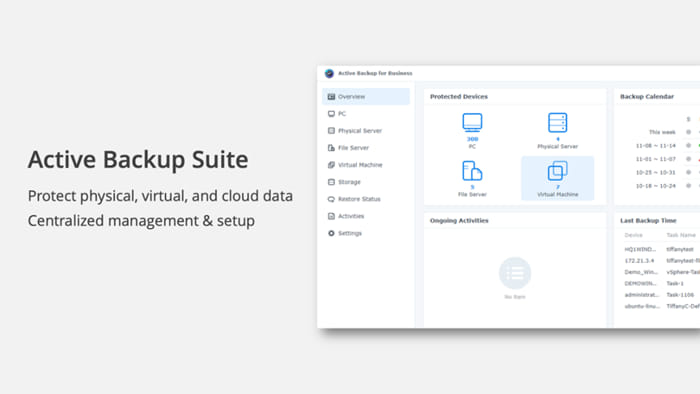Select the 172.21.3.4 device row

click(x=661, y=261)
